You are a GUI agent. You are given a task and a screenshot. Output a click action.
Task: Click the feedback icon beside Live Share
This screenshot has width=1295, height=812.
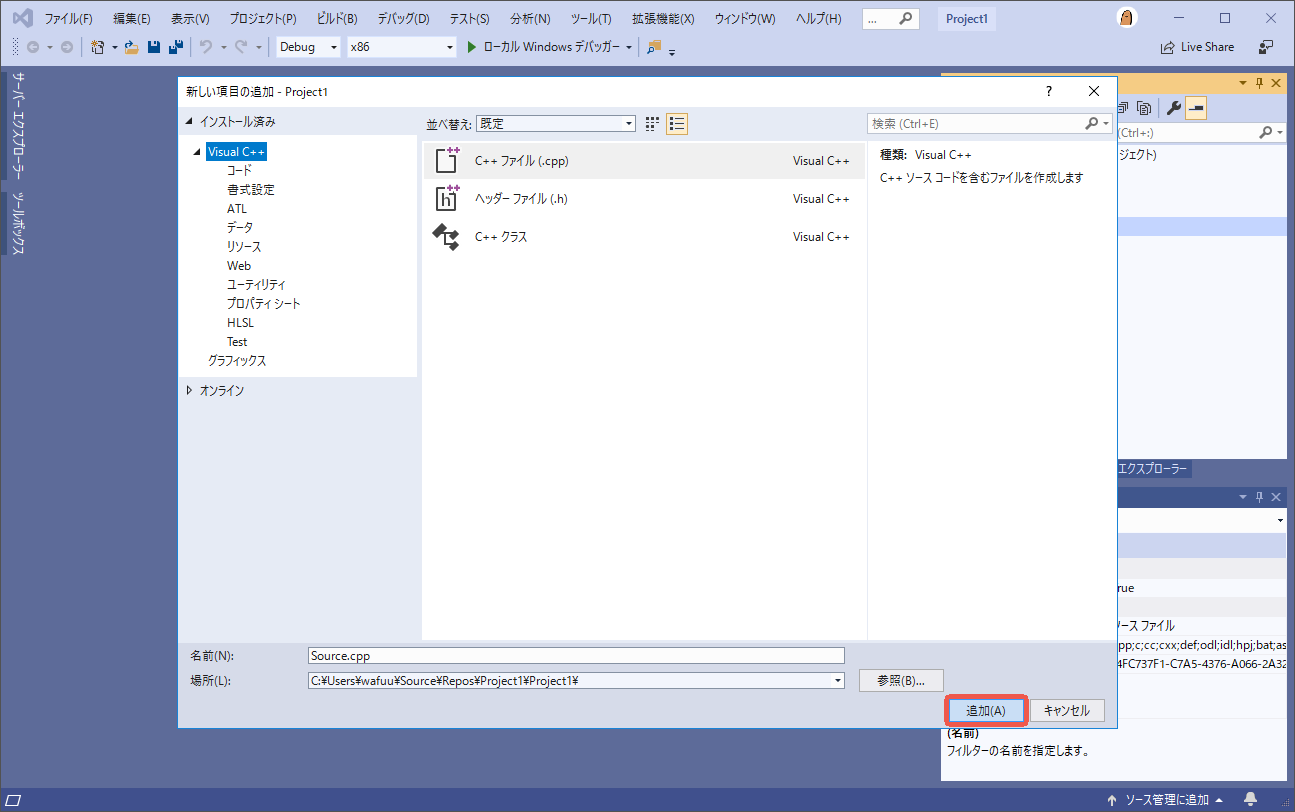(1266, 47)
